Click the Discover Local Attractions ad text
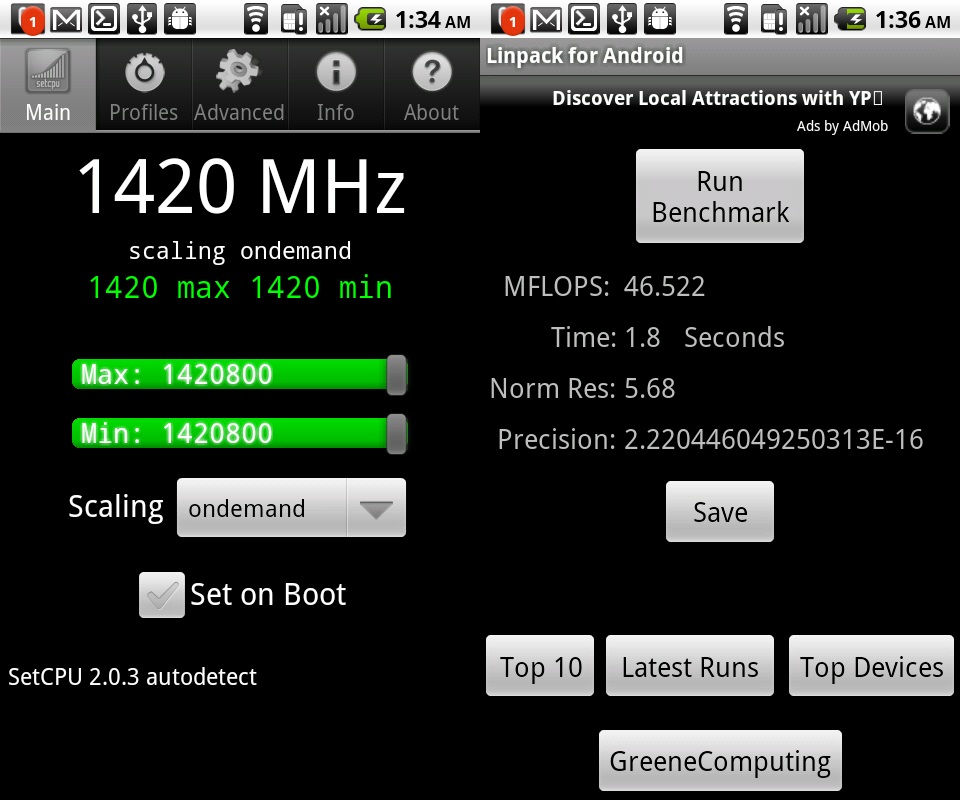Image resolution: width=960 pixels, height=800 pixels. (x=718, y=98)
